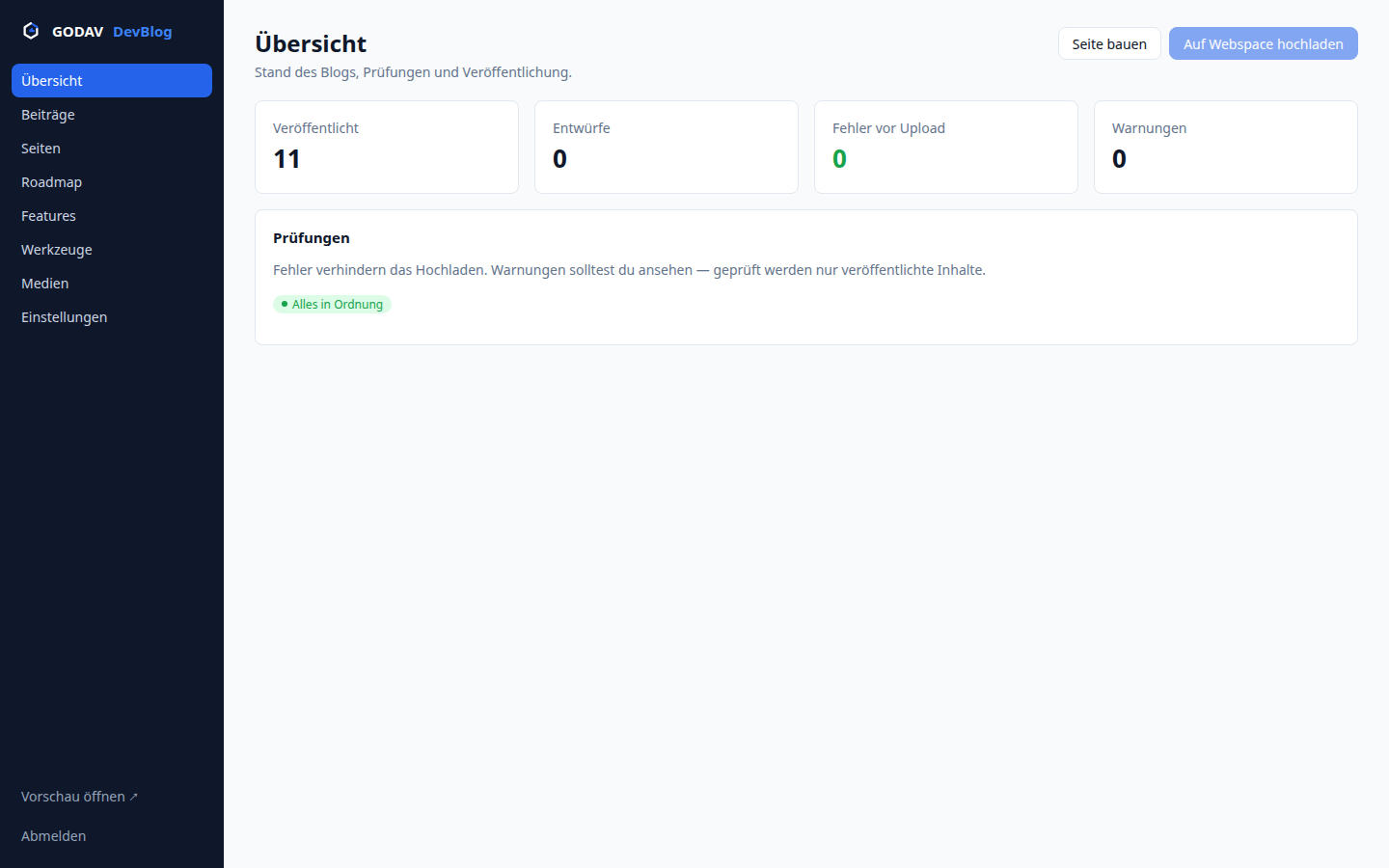Click Abmelden to log out
The height and width of the screenshot is (868, 1389).
point(54,836)
